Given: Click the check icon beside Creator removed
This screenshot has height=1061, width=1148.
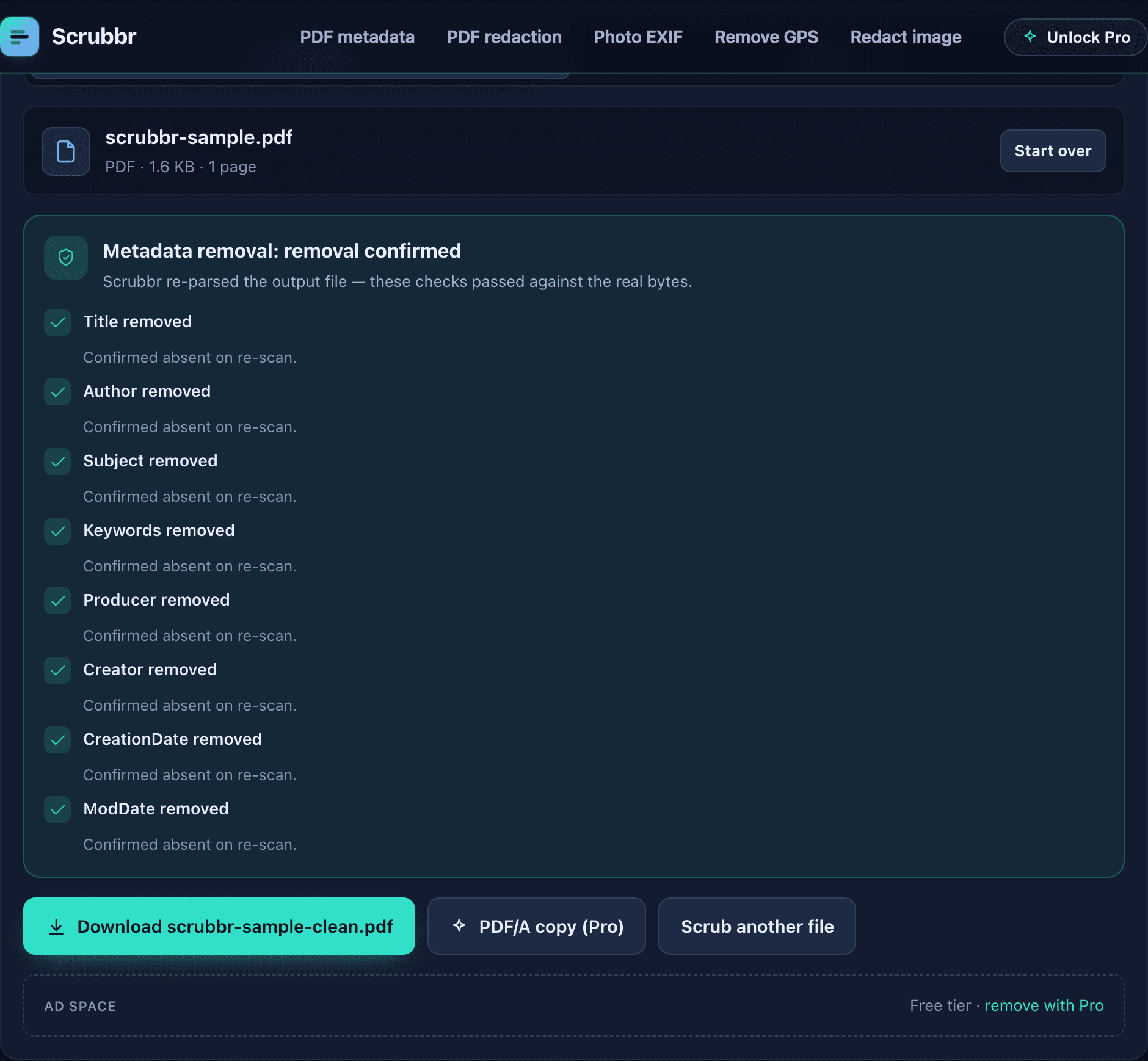Looking at the screenshot, I should tap(57, 670).
